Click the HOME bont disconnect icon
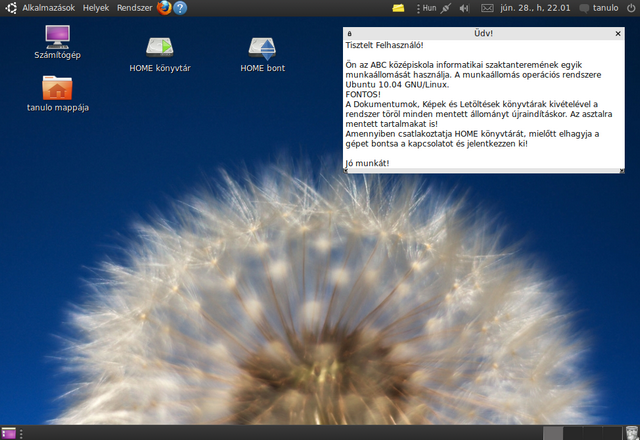 click(x=263, y=46)
